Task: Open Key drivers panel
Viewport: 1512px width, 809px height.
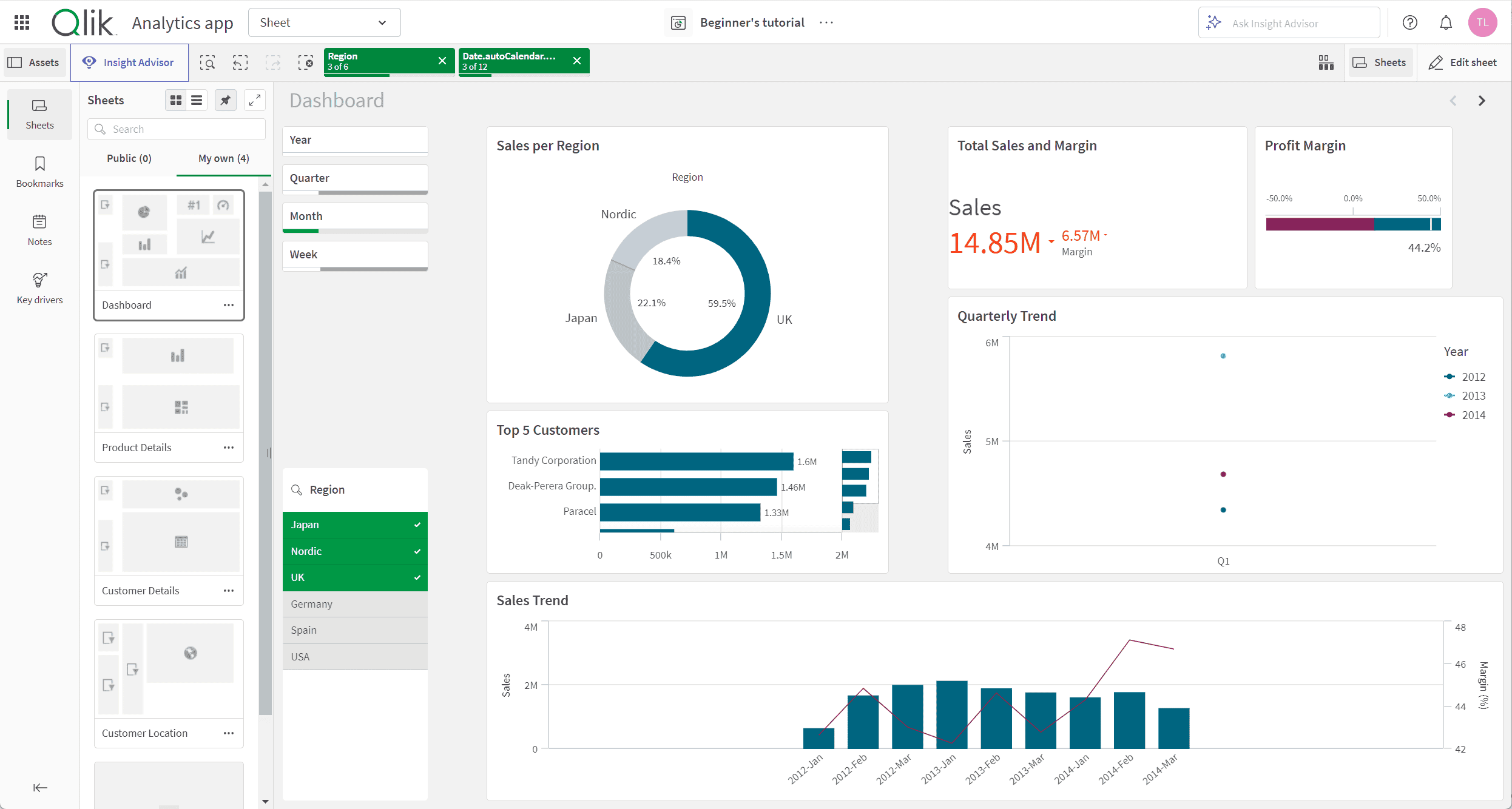Action: (x=38, y=288)
